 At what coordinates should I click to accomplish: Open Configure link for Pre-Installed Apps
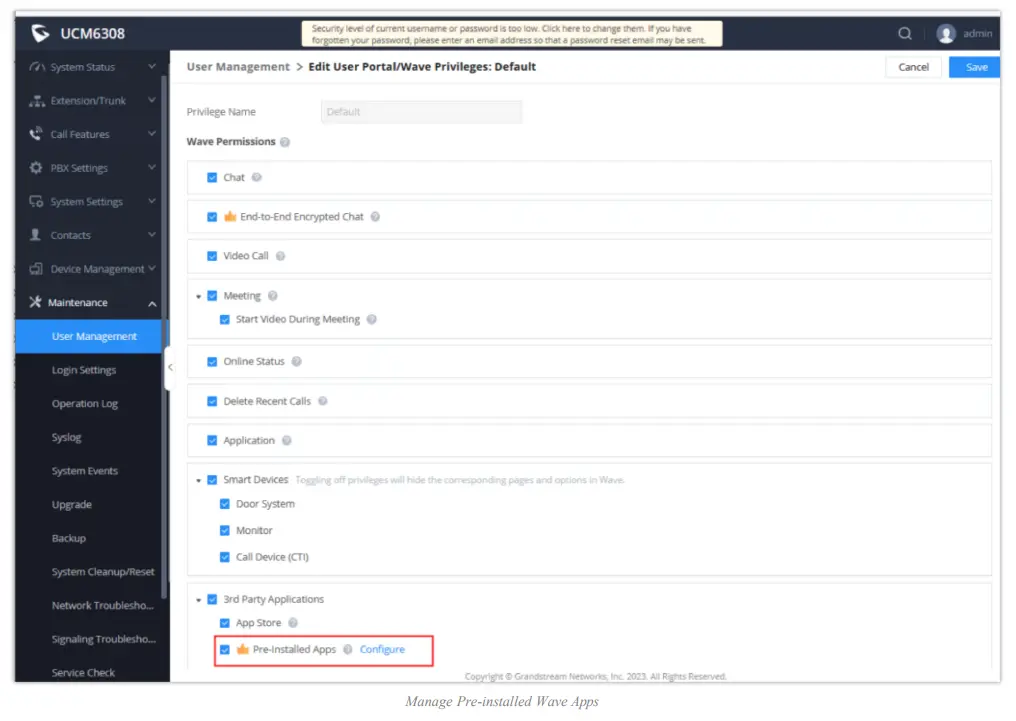click(x=382, y=649)
